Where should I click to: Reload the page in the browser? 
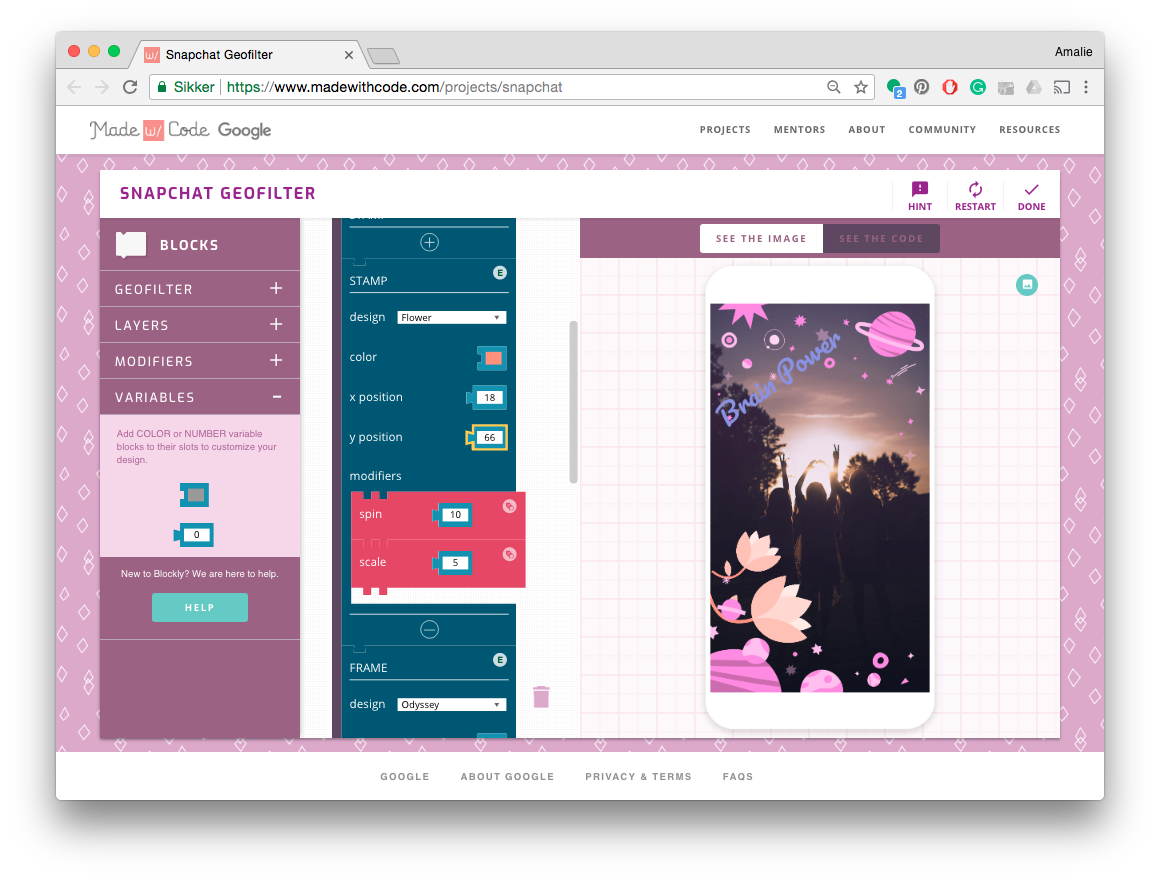point(130,87)
